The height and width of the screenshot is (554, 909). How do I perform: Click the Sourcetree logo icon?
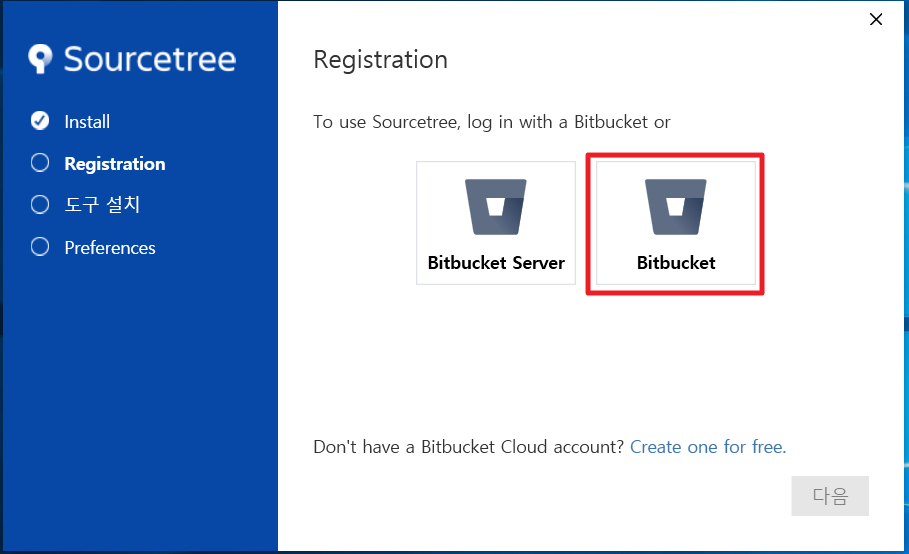pos(40,59)
